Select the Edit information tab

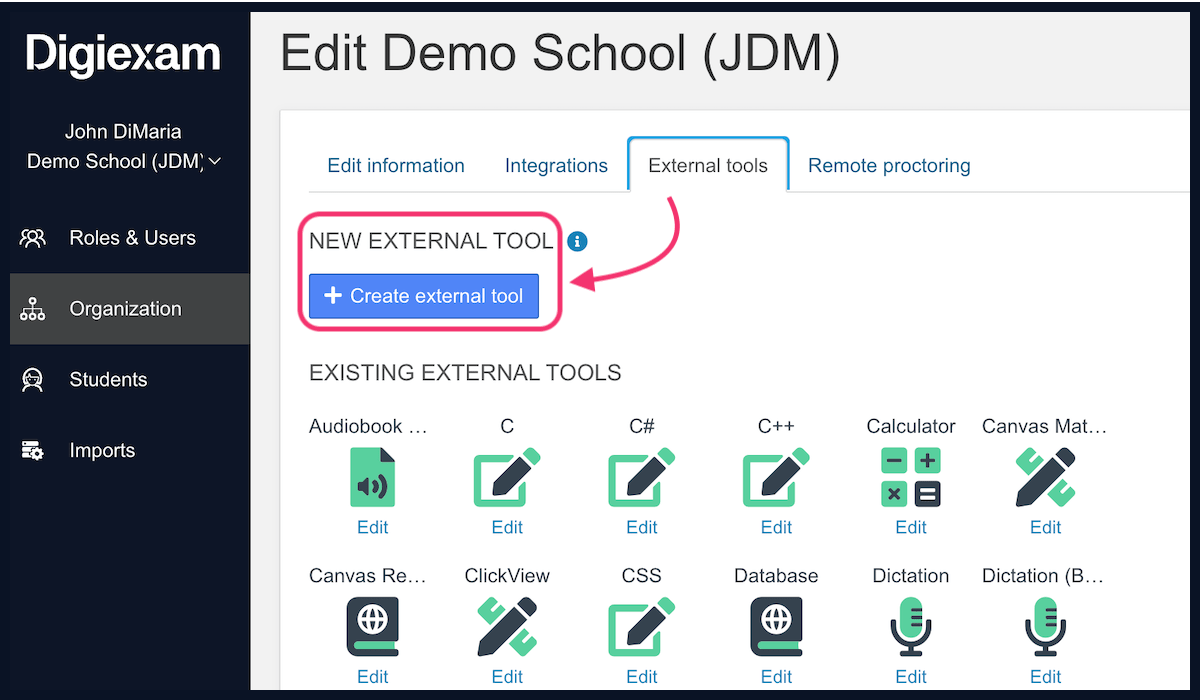[396, 165]
